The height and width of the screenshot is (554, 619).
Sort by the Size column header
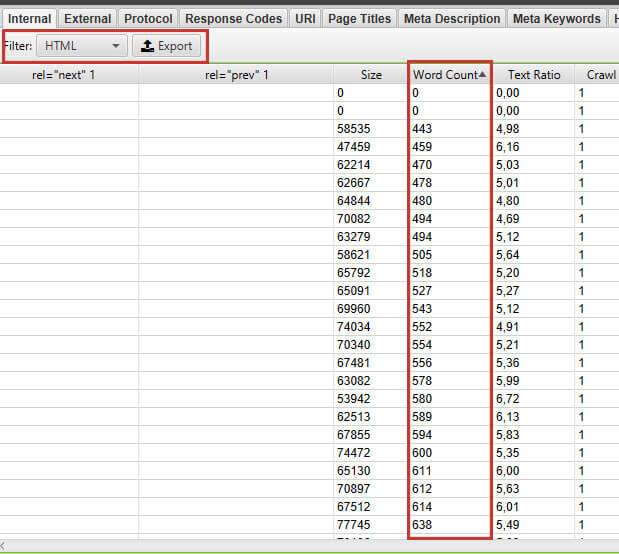(371, 75)
